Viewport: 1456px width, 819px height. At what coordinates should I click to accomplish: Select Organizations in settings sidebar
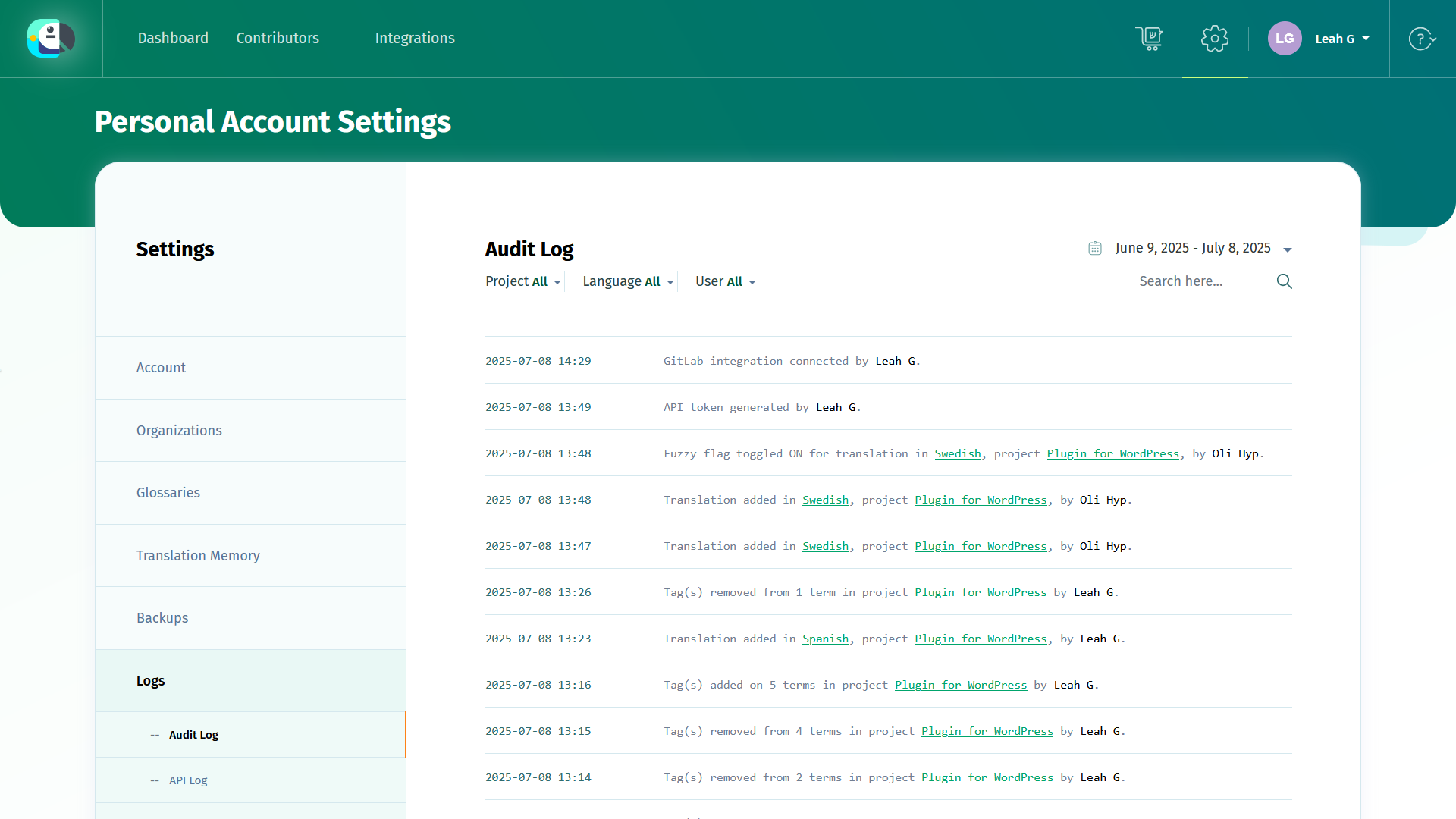pos(250,431)
